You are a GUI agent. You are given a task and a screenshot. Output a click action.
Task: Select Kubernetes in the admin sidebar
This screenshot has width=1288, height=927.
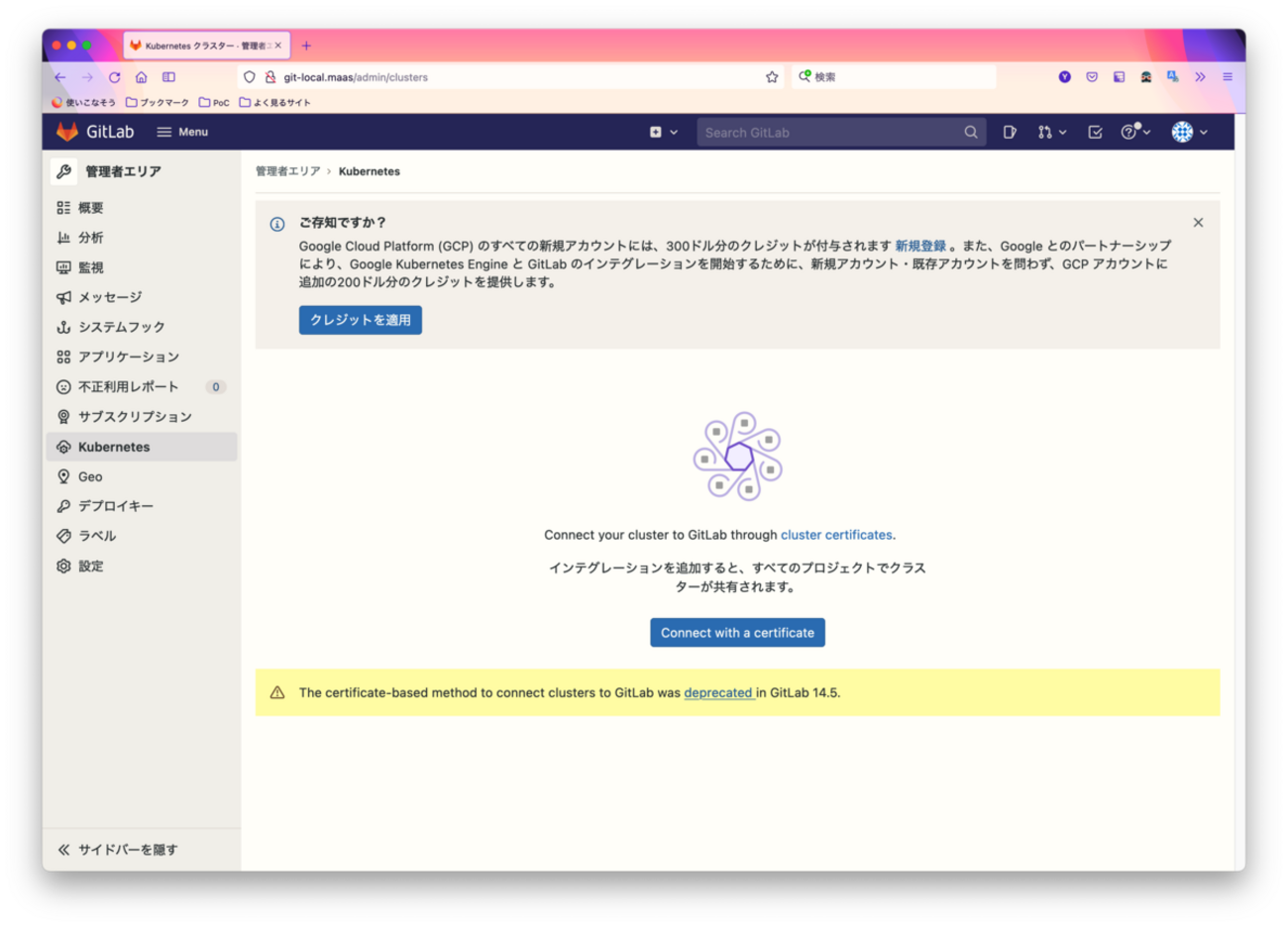(142, 447)
